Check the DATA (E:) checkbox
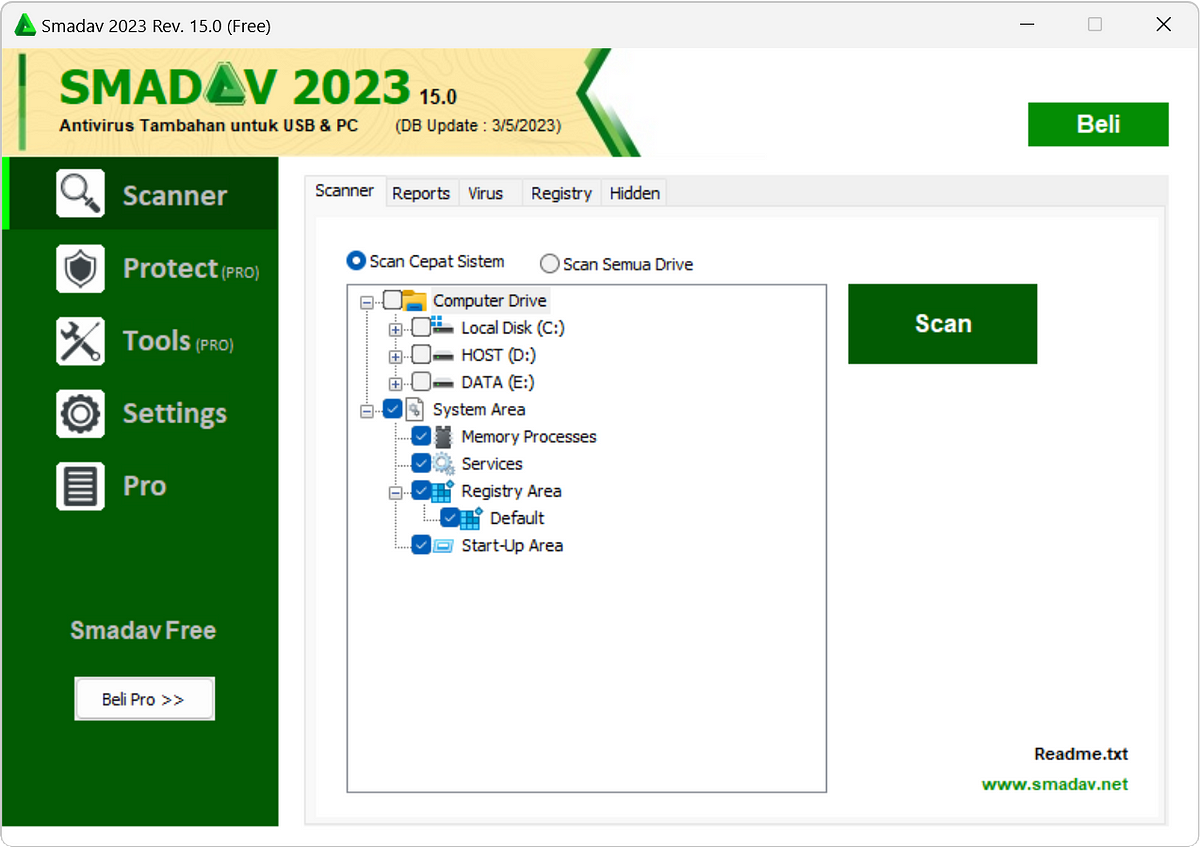Image resolution: width=1200 pixels, height=847 pixels. pyautogui.click(x=421, y=381)
